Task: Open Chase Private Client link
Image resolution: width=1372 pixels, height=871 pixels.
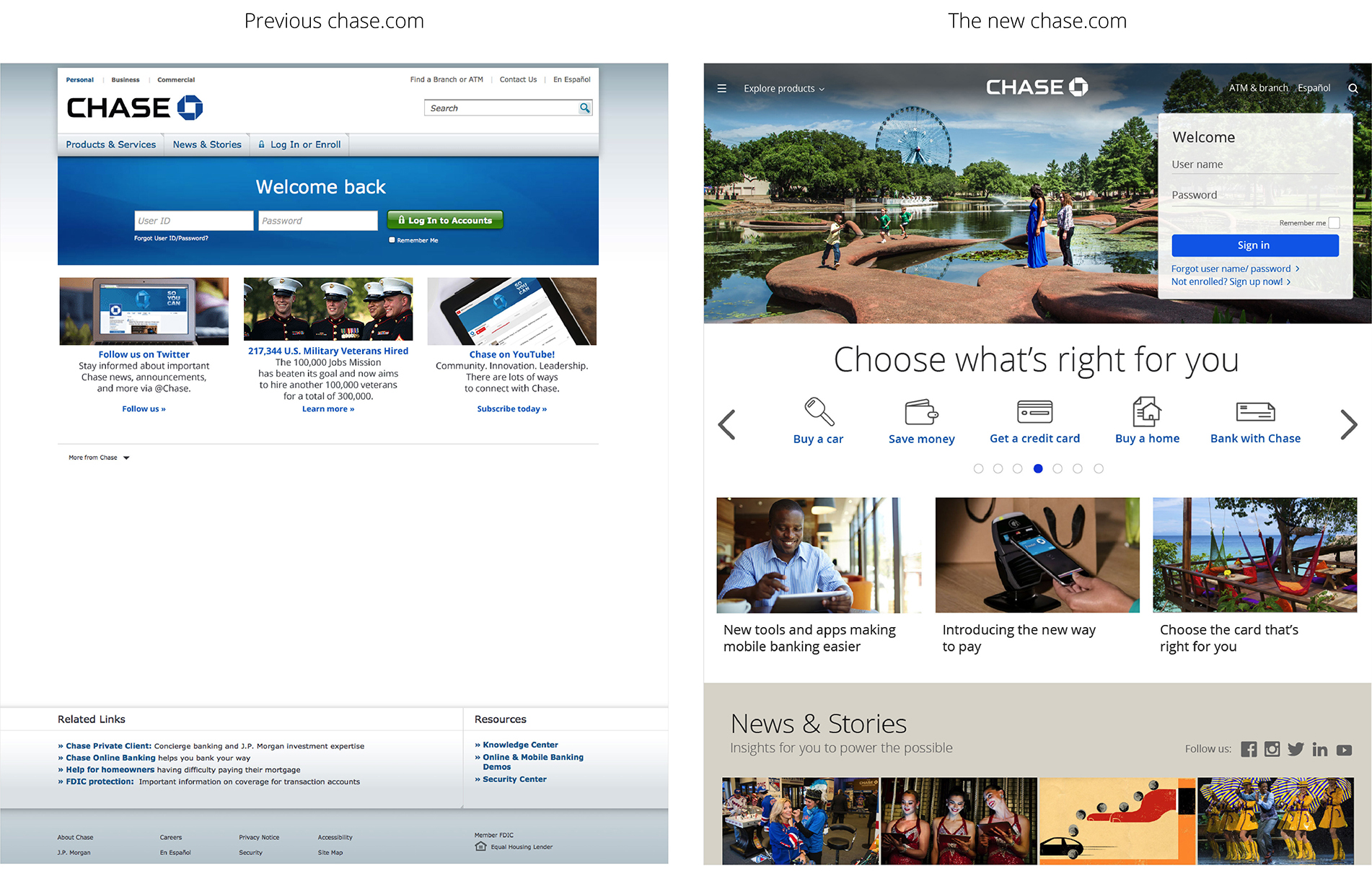Action: point(109,746)
